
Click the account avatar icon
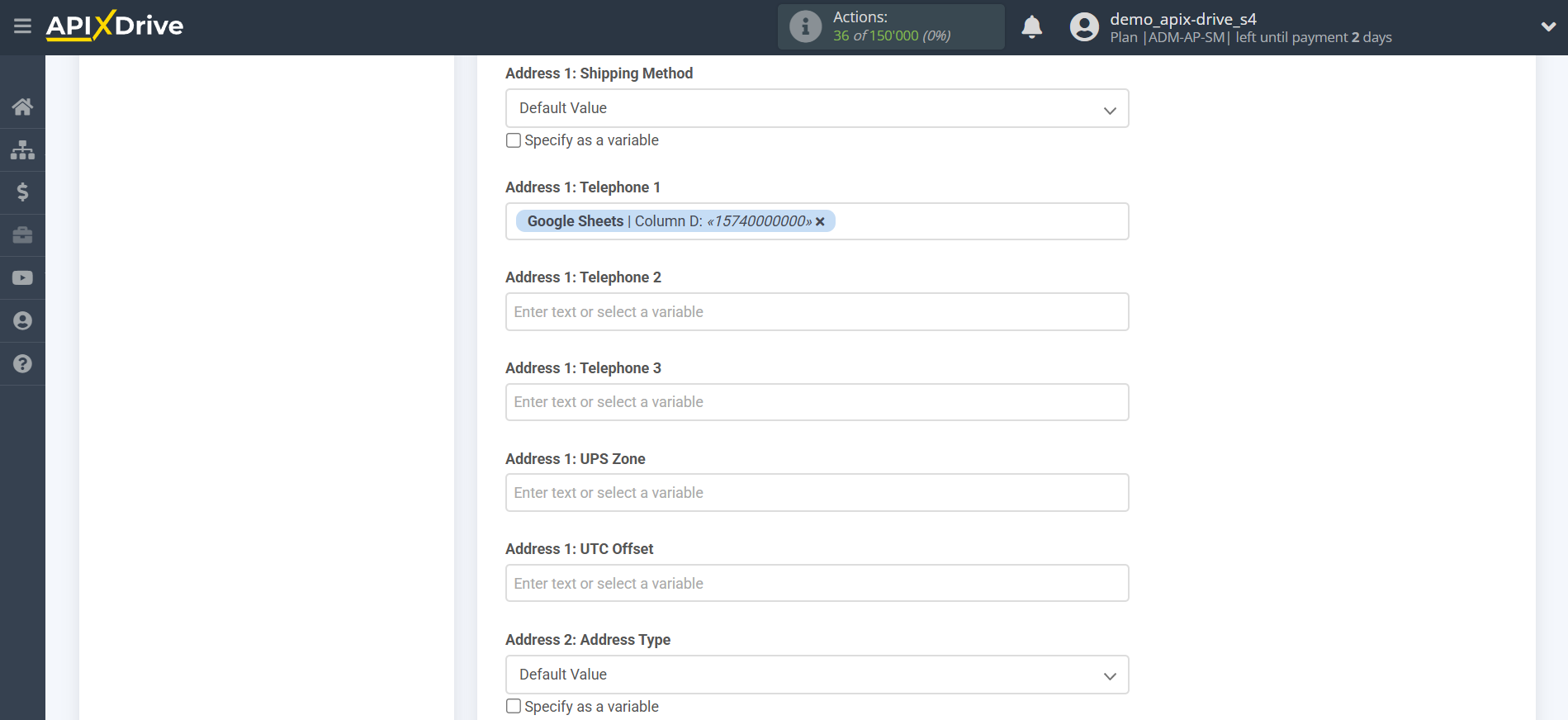1084,27
